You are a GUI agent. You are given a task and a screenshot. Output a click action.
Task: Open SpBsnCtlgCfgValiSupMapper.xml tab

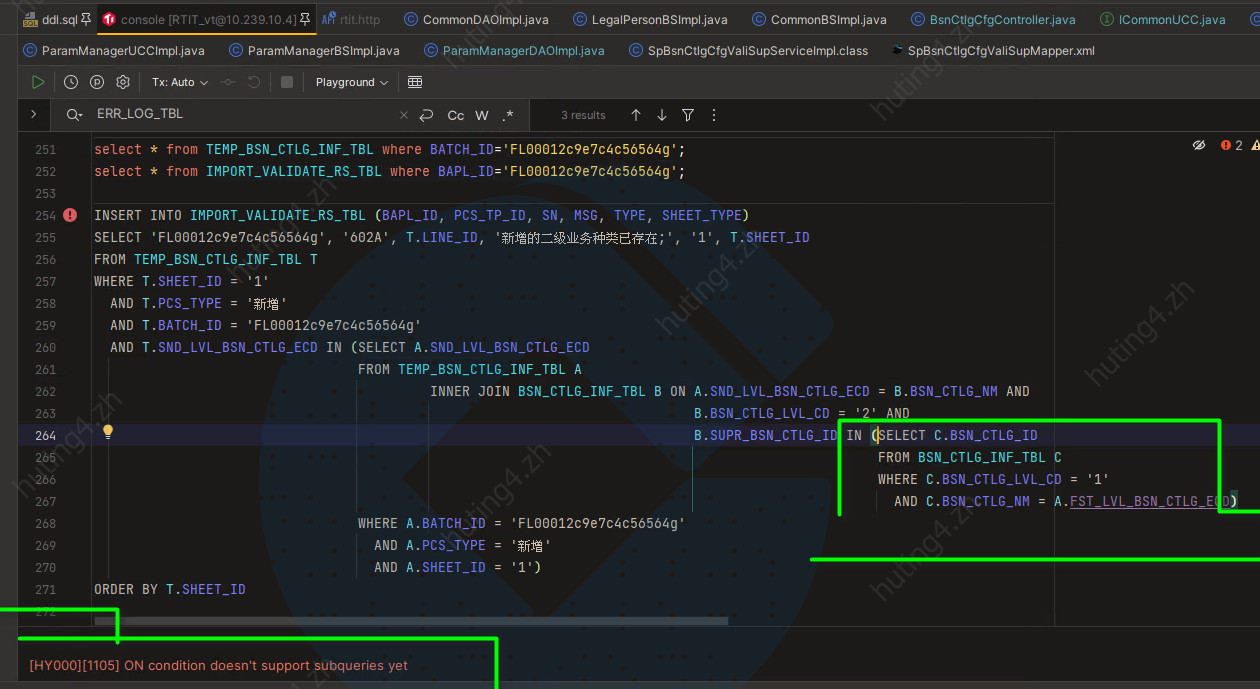pos(1000,50)
